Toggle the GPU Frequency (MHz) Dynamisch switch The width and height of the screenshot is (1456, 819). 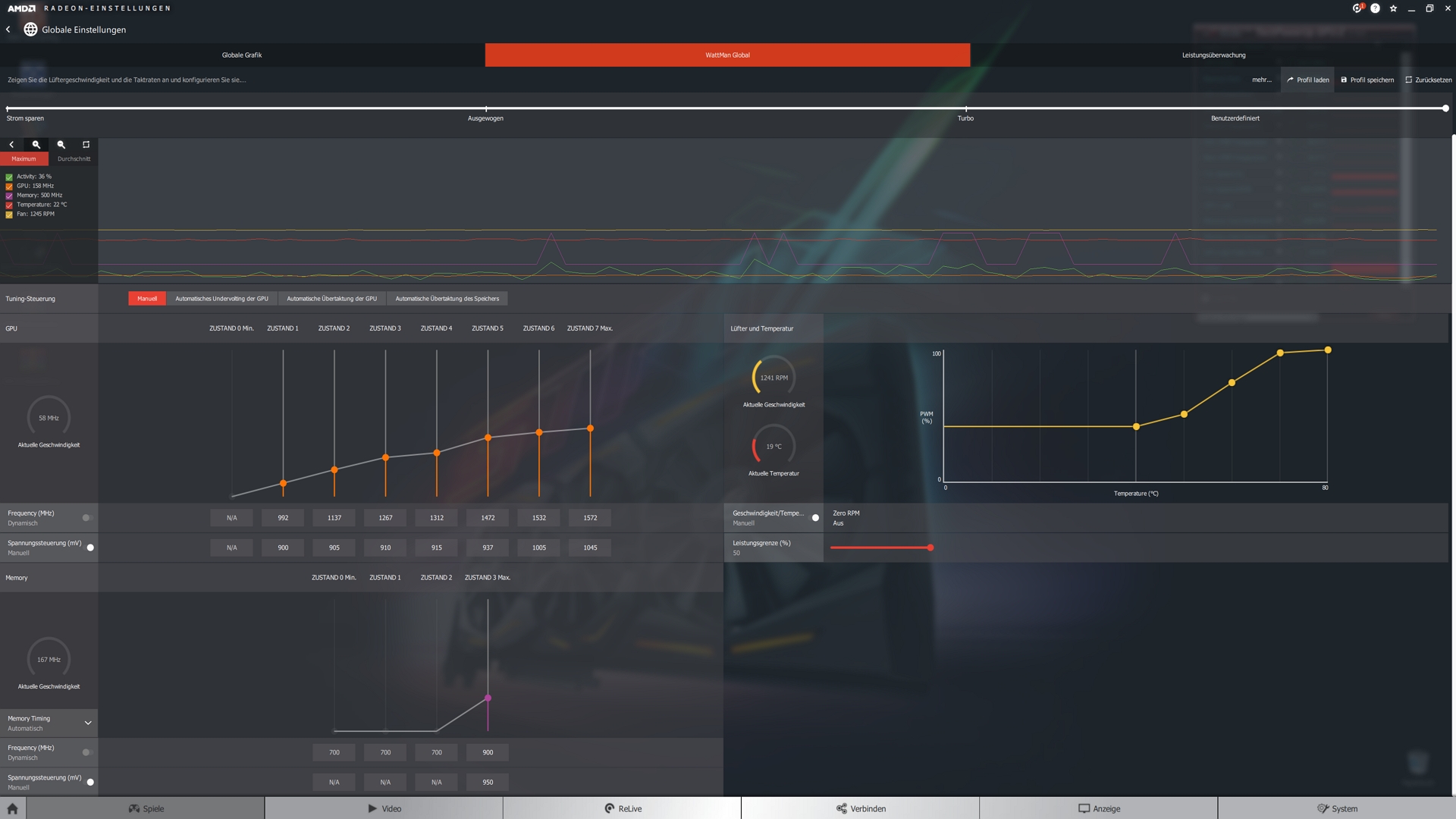[x=87, y=518]
